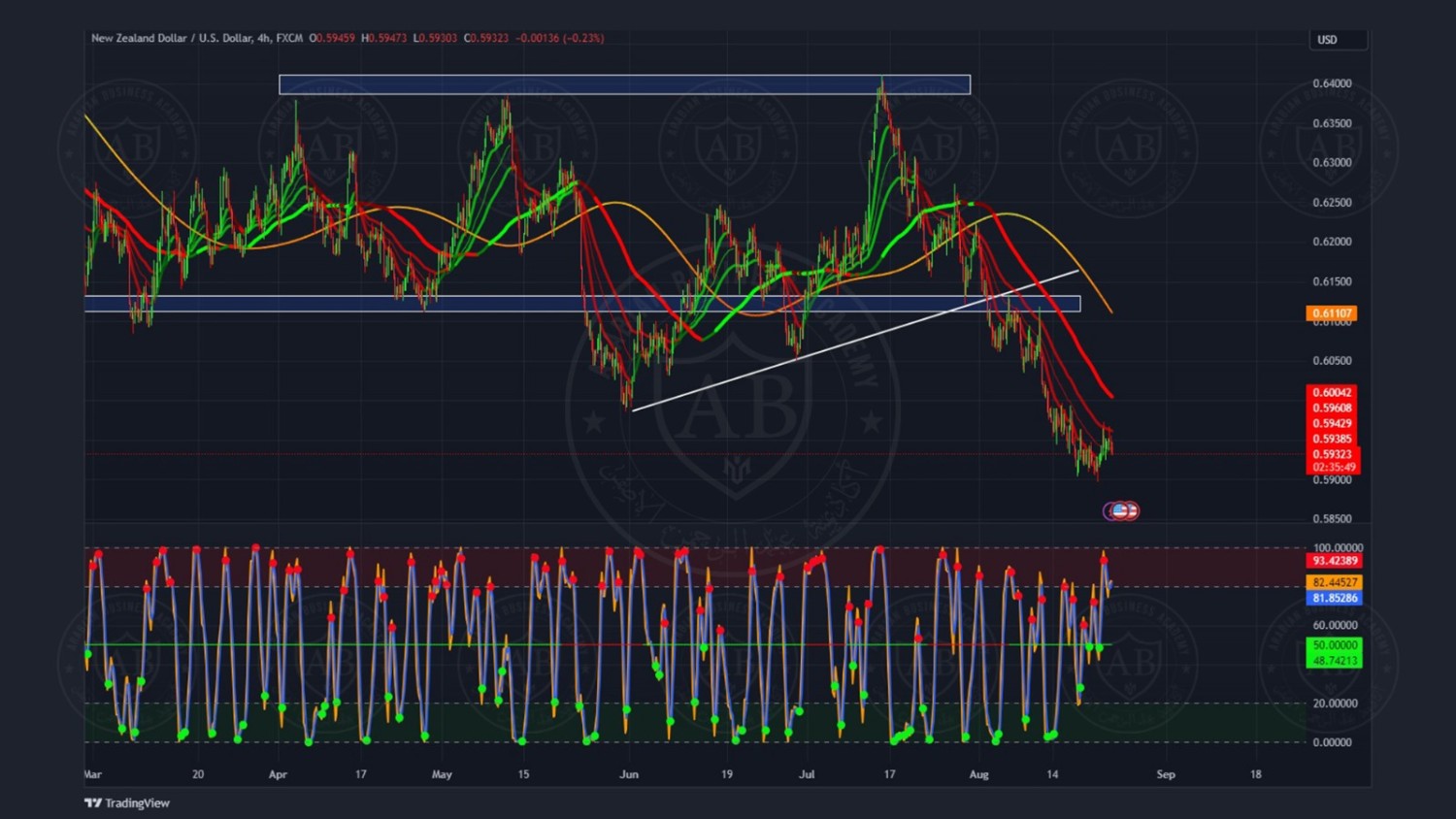
Task: Open the US flag economic event marker
Action: (1121, 510)
